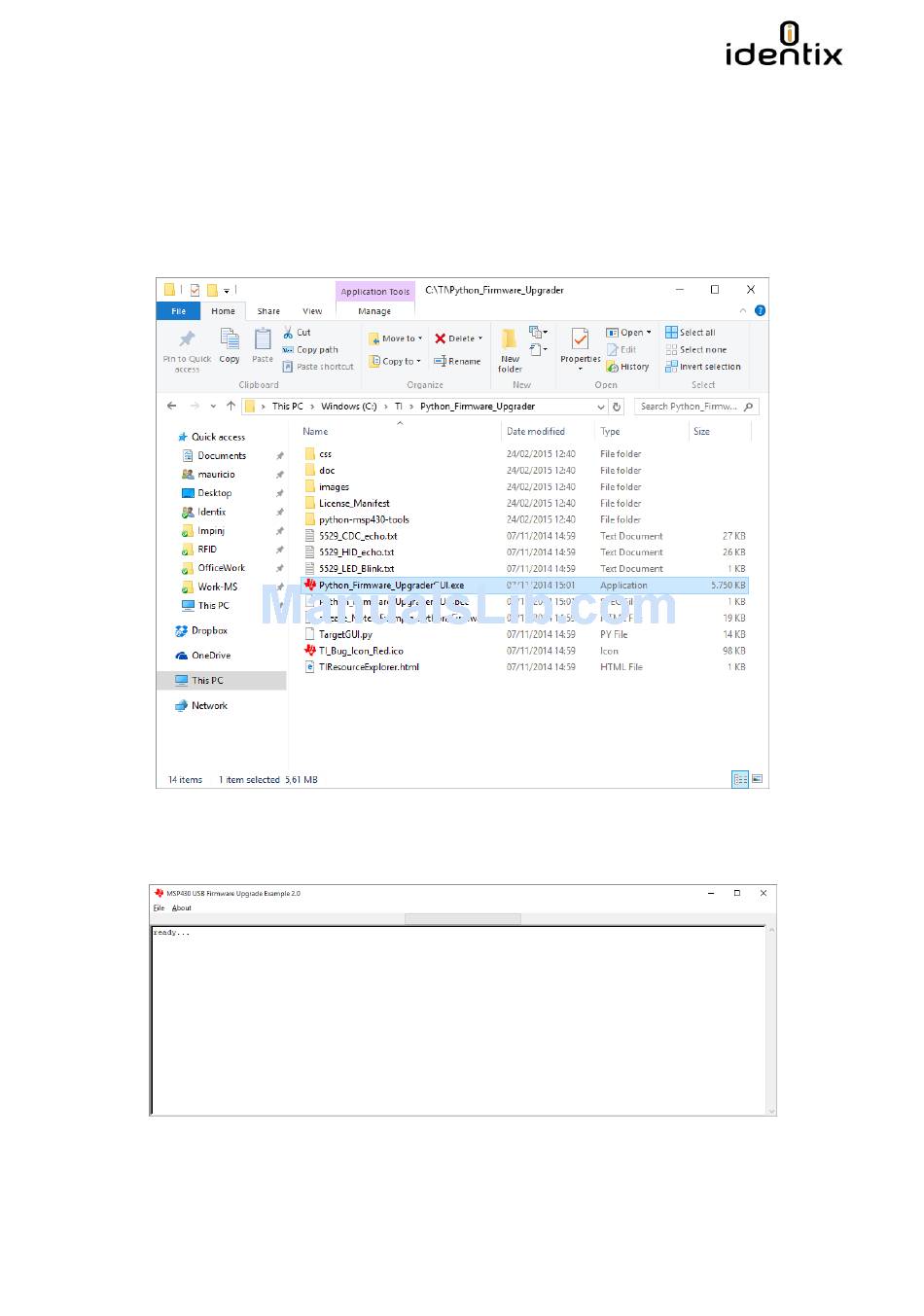The width and height of the screenshot is (924, 1316).
Task: Select Network in navigation pane
Action: click(x=201, y=706)
